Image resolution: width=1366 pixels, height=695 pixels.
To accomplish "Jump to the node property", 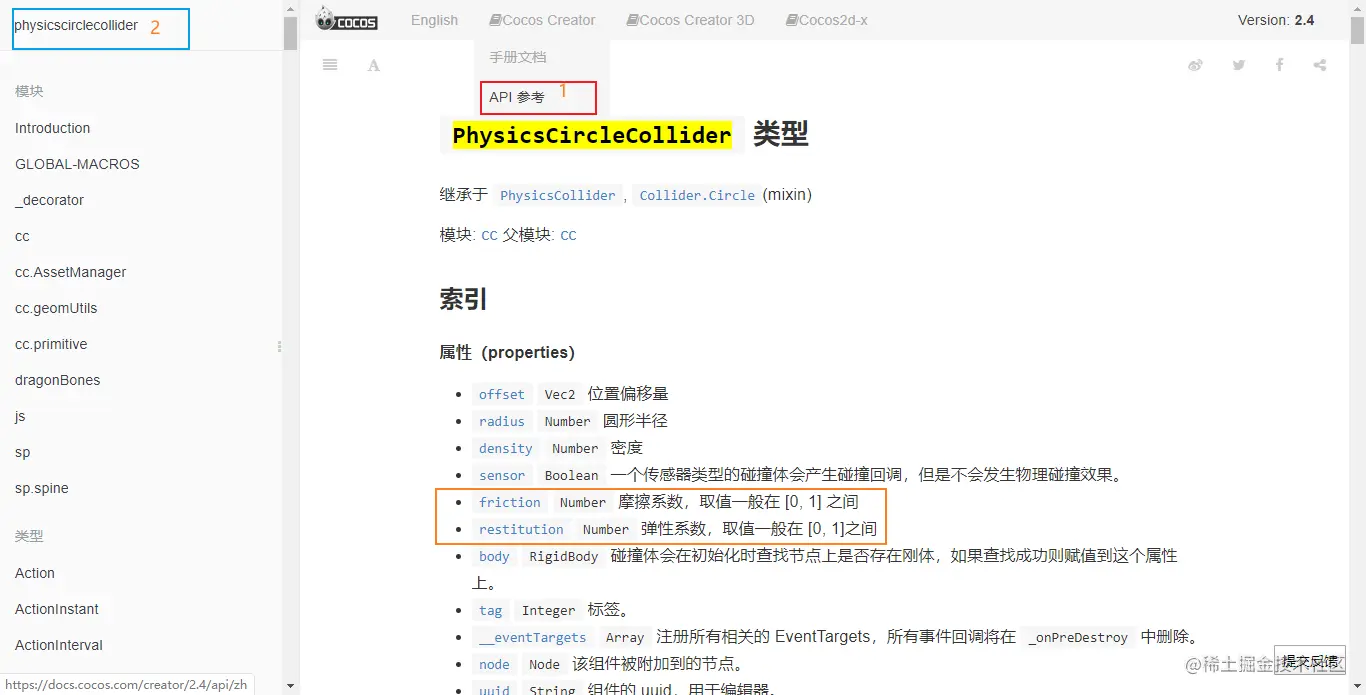I will (x=494, y=664).
